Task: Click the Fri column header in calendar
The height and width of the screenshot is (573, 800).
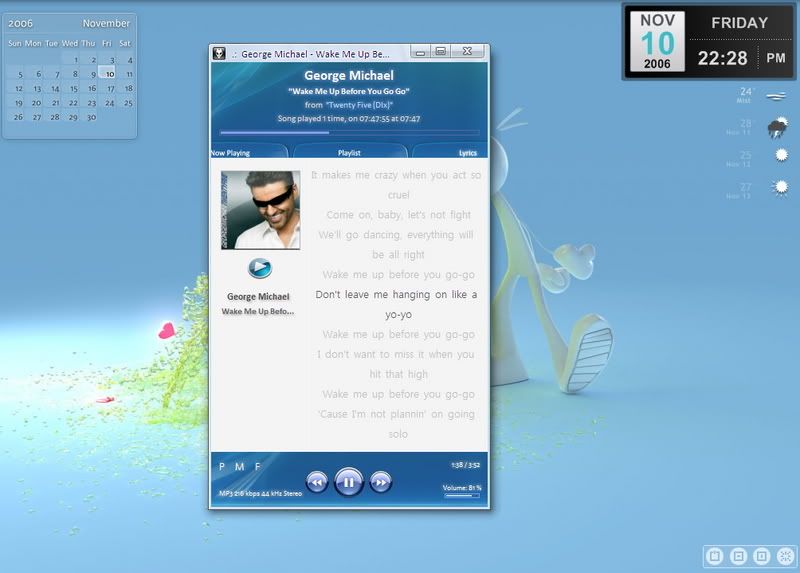Action: pyautogui.click(x=107, y=43)
